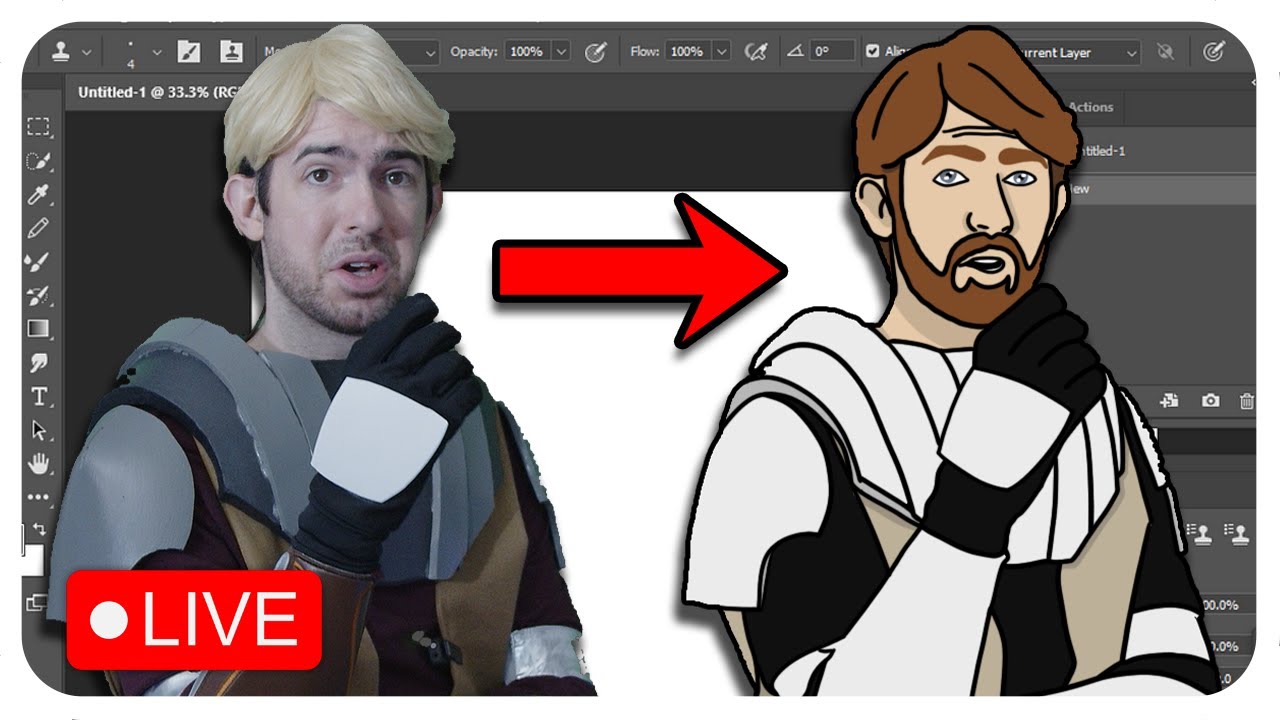Toggle the Clone Source panel icon in options bar
Screen dimensions: 1280x720
(231, 52)
